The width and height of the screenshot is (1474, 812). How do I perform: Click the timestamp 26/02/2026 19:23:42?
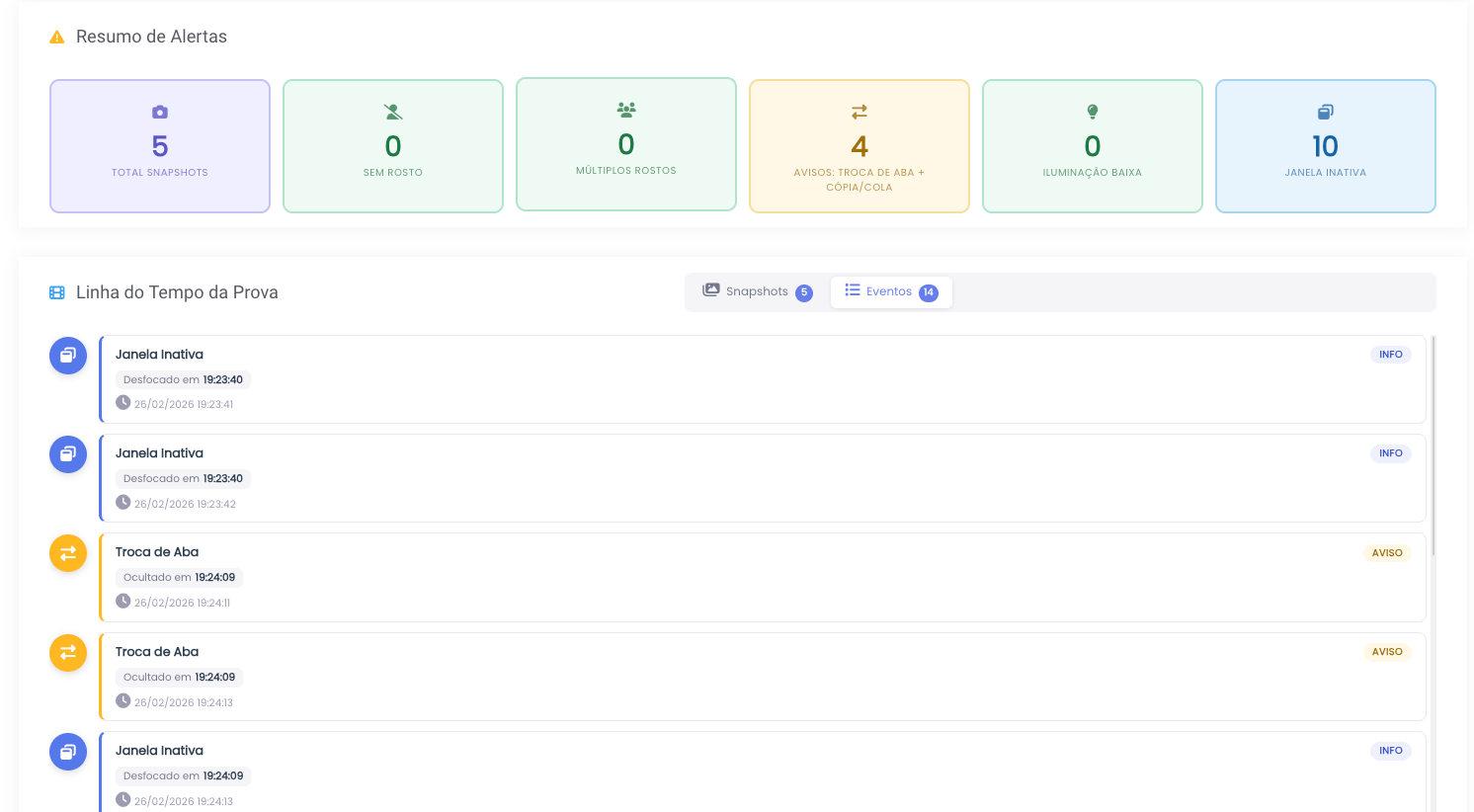(x=185, y=504)
